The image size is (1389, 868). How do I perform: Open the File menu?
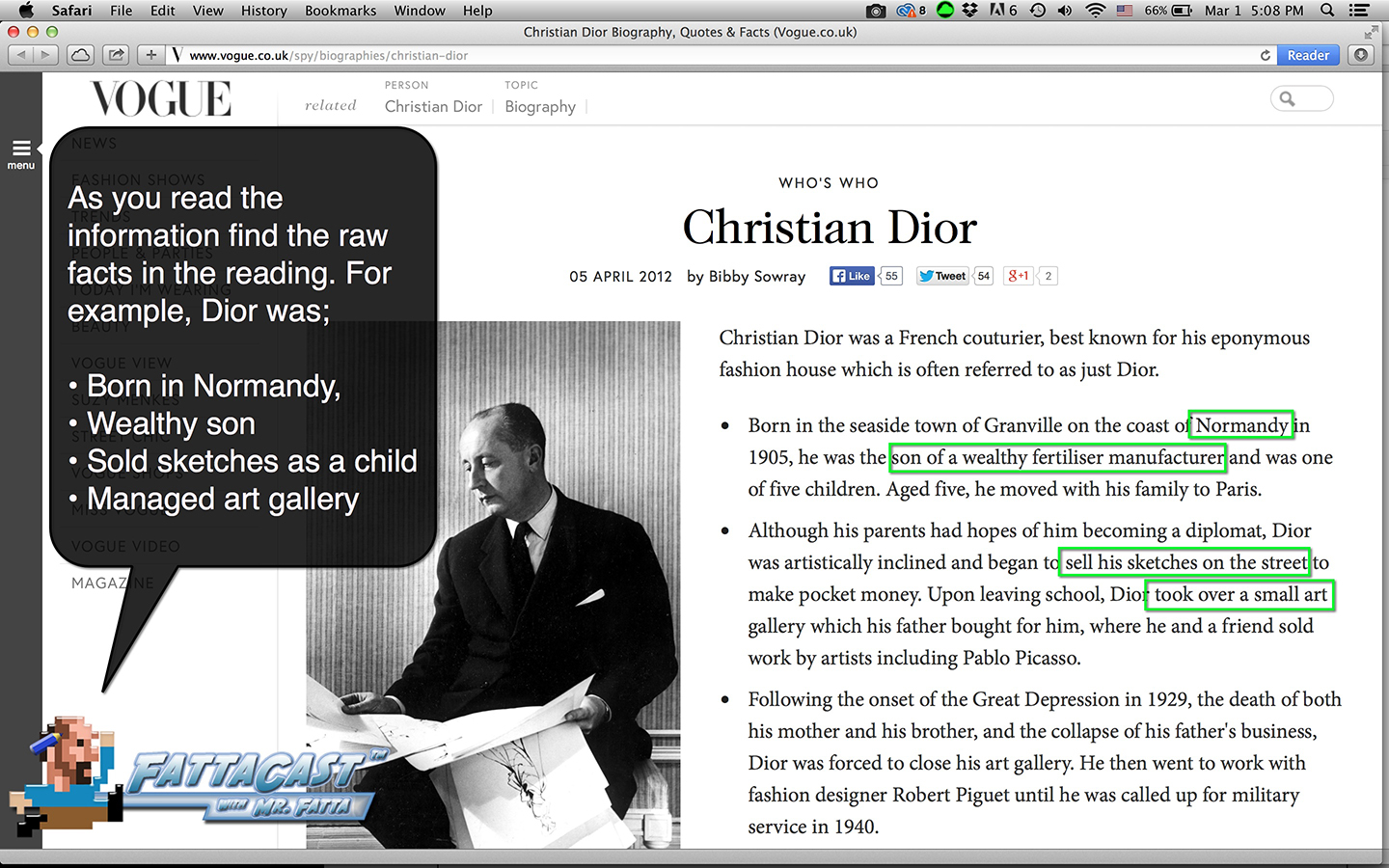[122, 11]
